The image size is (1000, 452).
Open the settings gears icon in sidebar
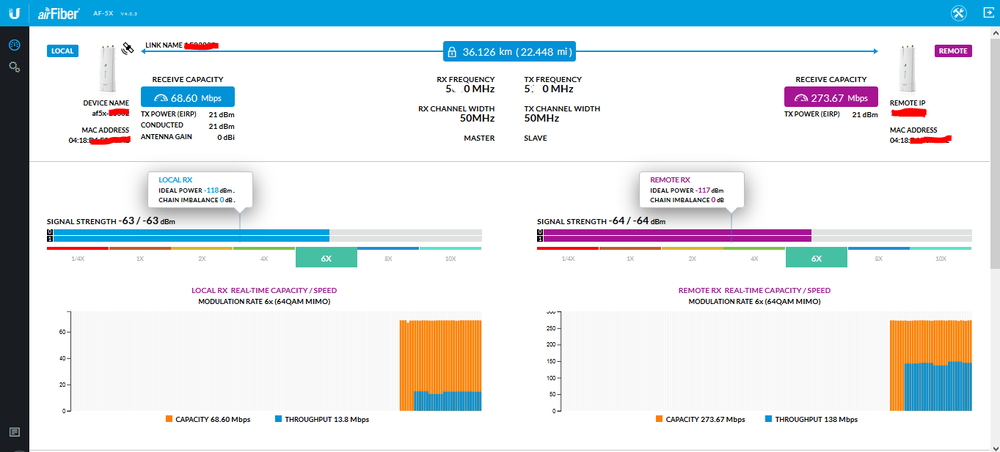click(x=14, y=66)
